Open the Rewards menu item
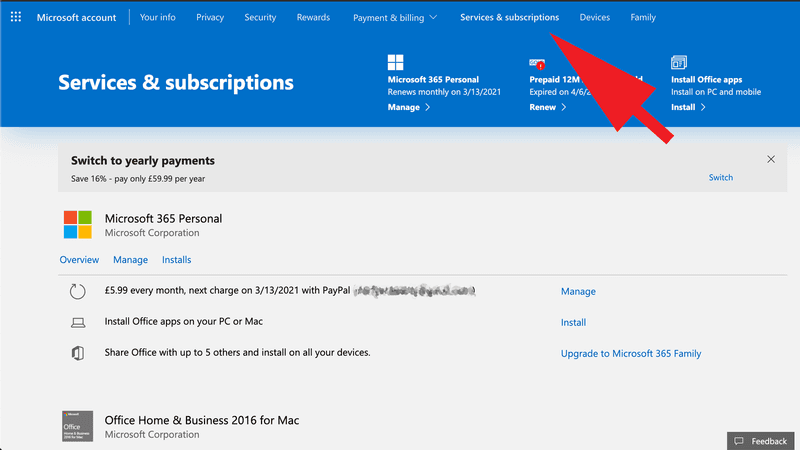The width and height of the screenshot is (800, 450). pyautogui.click(x=313, y=17)
